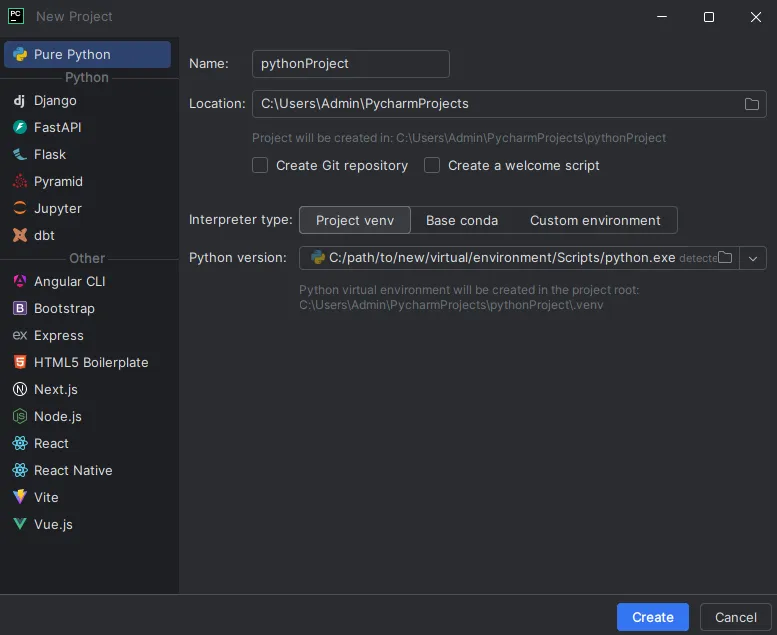Choose the FastAPI project icon

pos(19,128)
